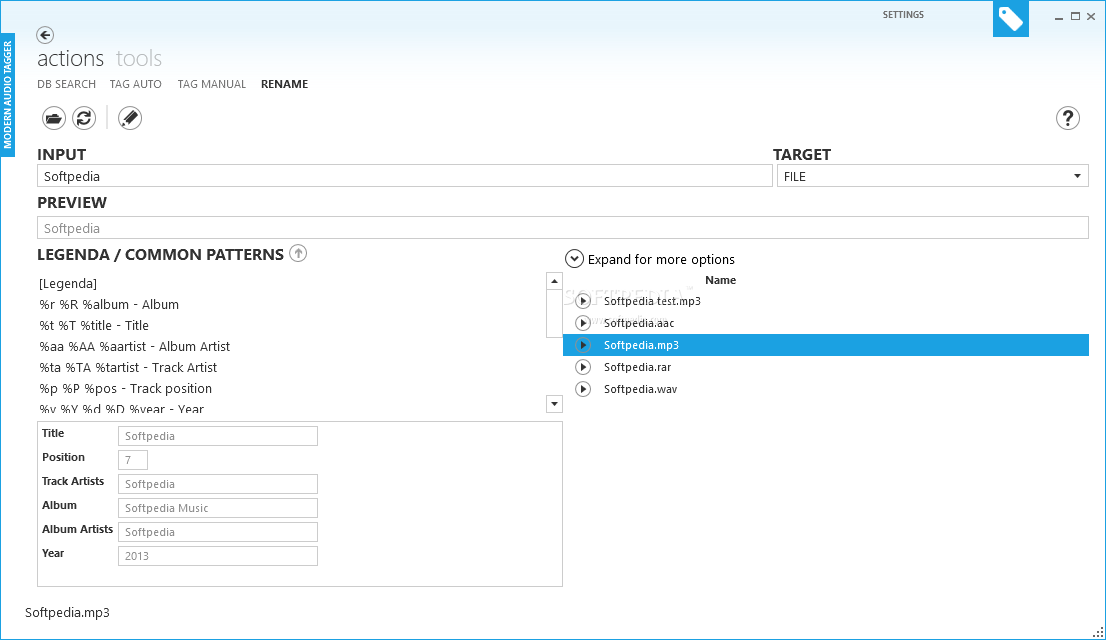Expand for more options
This screenshot has height=640, width=1106.
pos(575,259)
